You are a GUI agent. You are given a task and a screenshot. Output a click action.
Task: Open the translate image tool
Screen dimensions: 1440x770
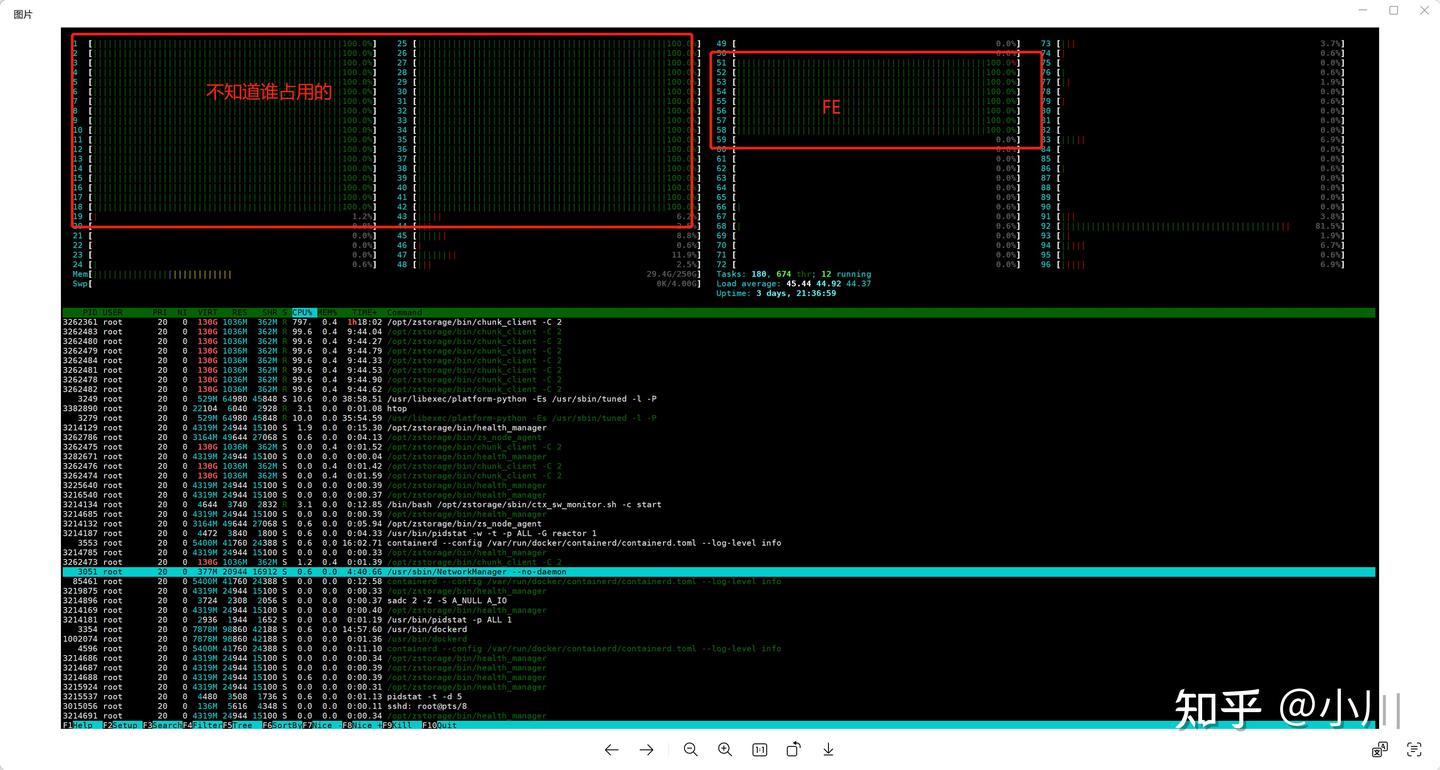tap(1379, 749)
